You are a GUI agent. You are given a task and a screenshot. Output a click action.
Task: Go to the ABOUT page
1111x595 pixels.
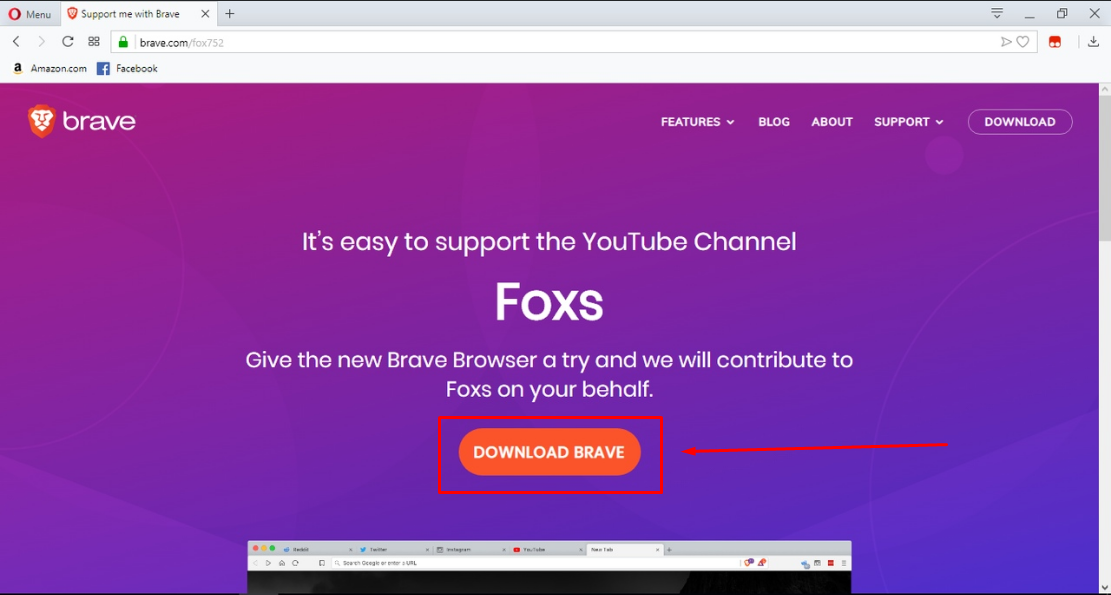tap(832, 122)
